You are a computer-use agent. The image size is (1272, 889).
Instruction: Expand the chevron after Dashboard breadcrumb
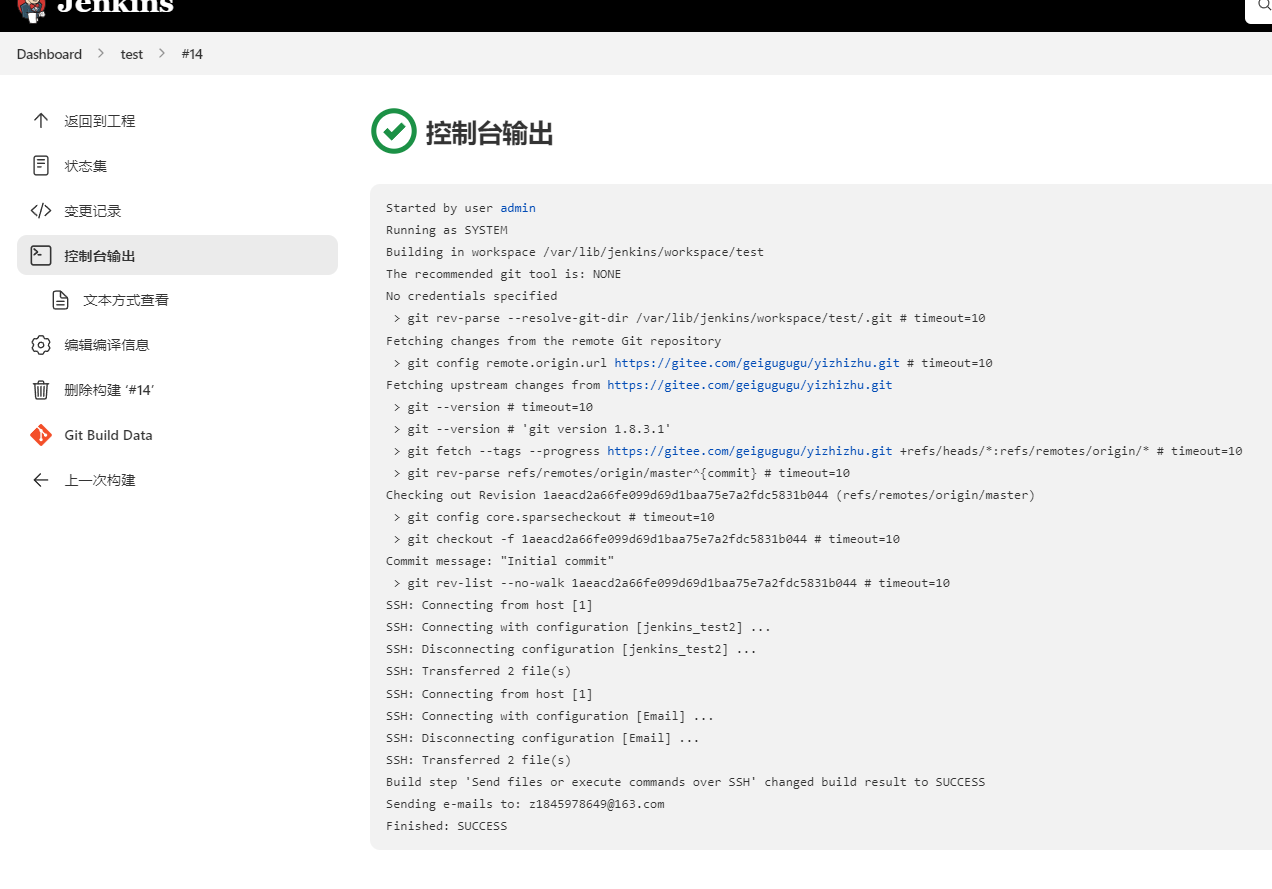tap(101, 54)
